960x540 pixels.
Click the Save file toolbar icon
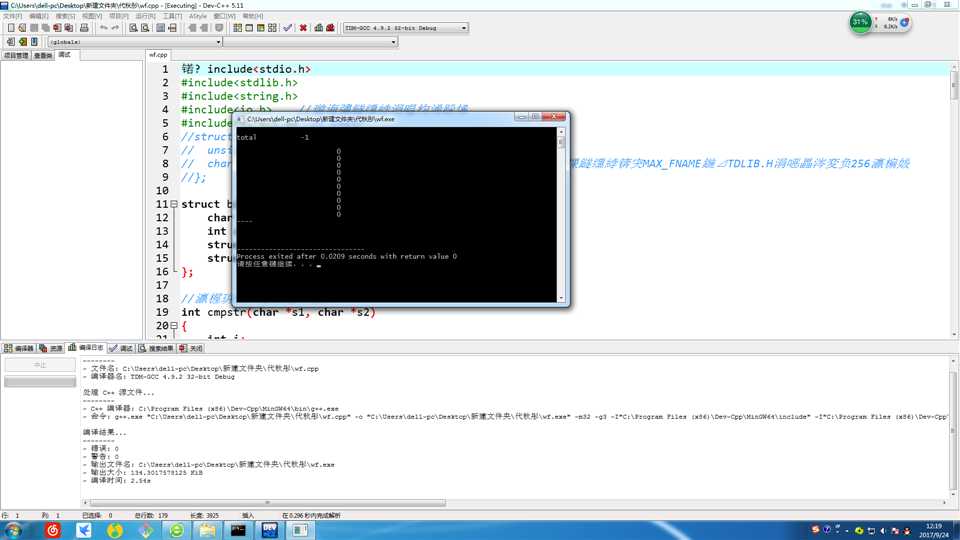click(x=34, y=28)
